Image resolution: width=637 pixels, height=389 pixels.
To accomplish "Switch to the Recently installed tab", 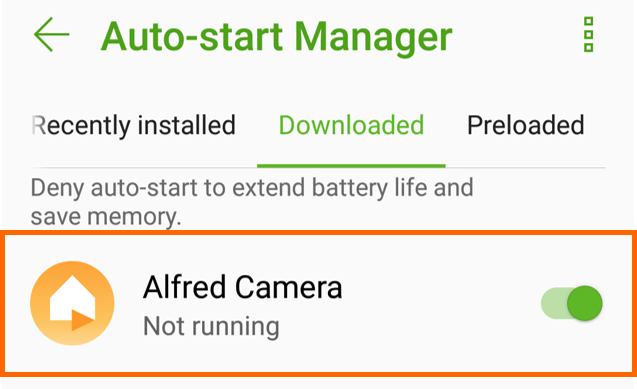I will 134,125.
